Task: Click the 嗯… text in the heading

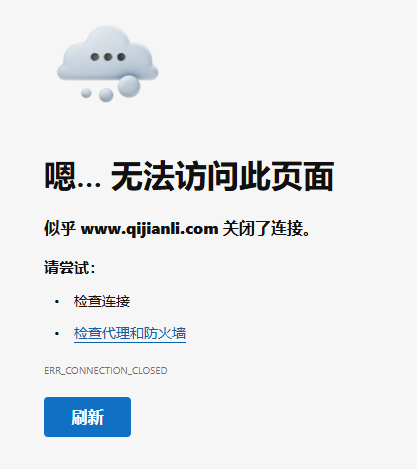Action: [x=73, y=176]
